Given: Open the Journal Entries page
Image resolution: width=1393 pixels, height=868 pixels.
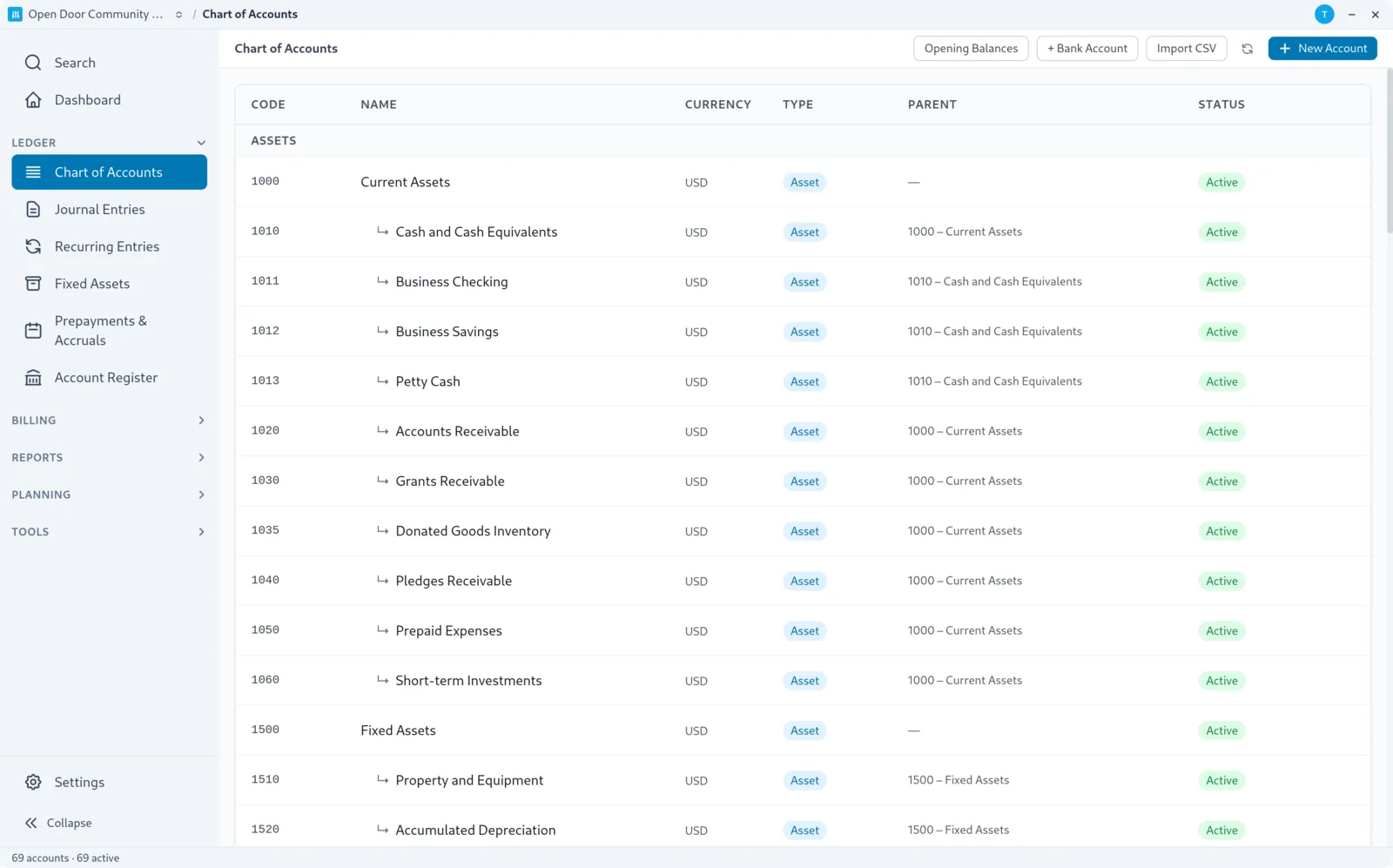Looking at the screenshot, I should coord(109,210).
